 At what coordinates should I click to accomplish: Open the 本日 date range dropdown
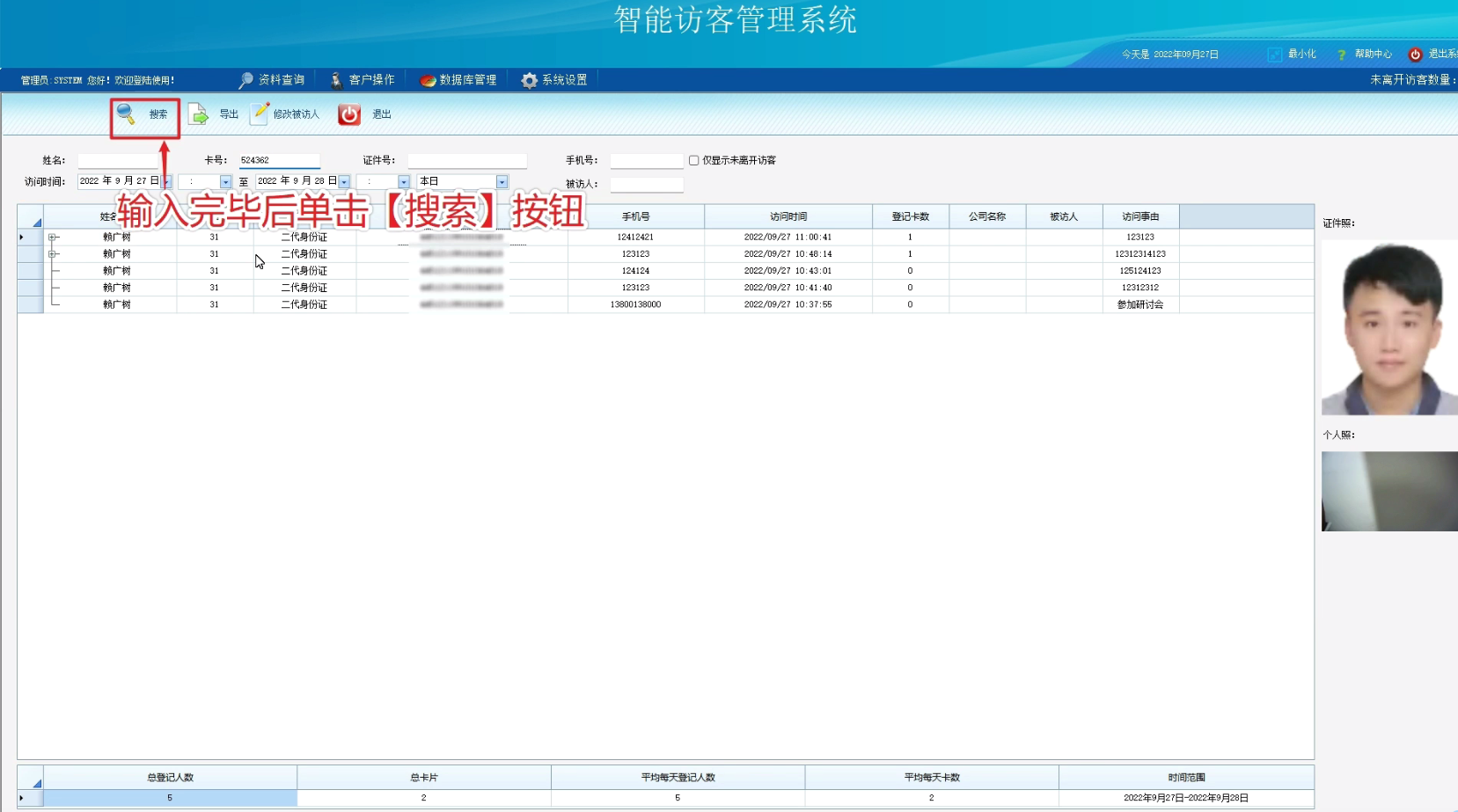[x=502, y=182]
